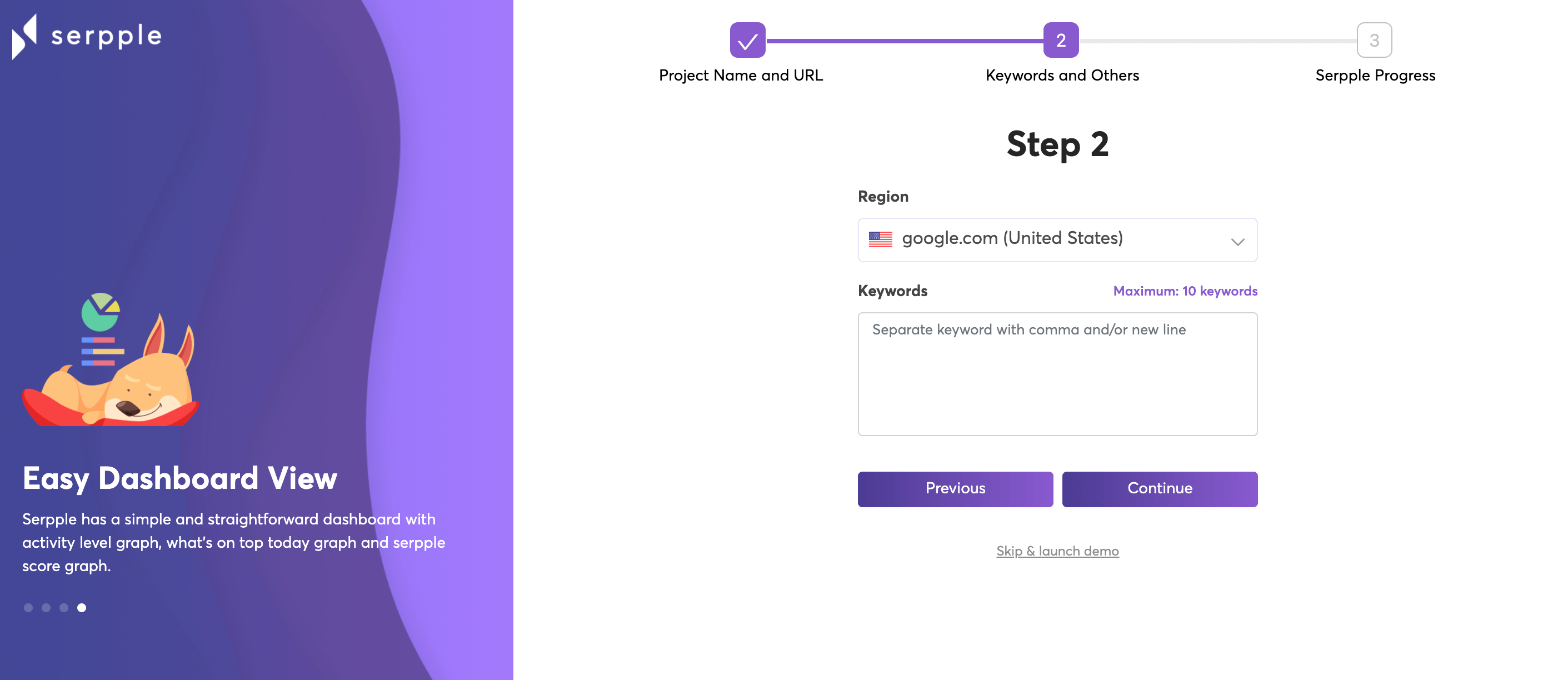Go to third carousel slide dot
Image resolution: width=1568 pixels, height=680 pixels.
coord(64,608)
